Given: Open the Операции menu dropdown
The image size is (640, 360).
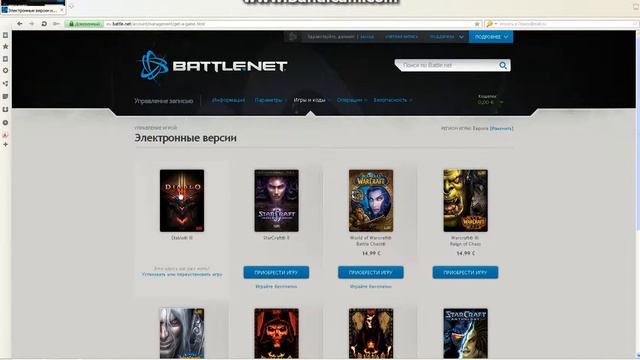Looking at the screenshot, I should [352, 100].
